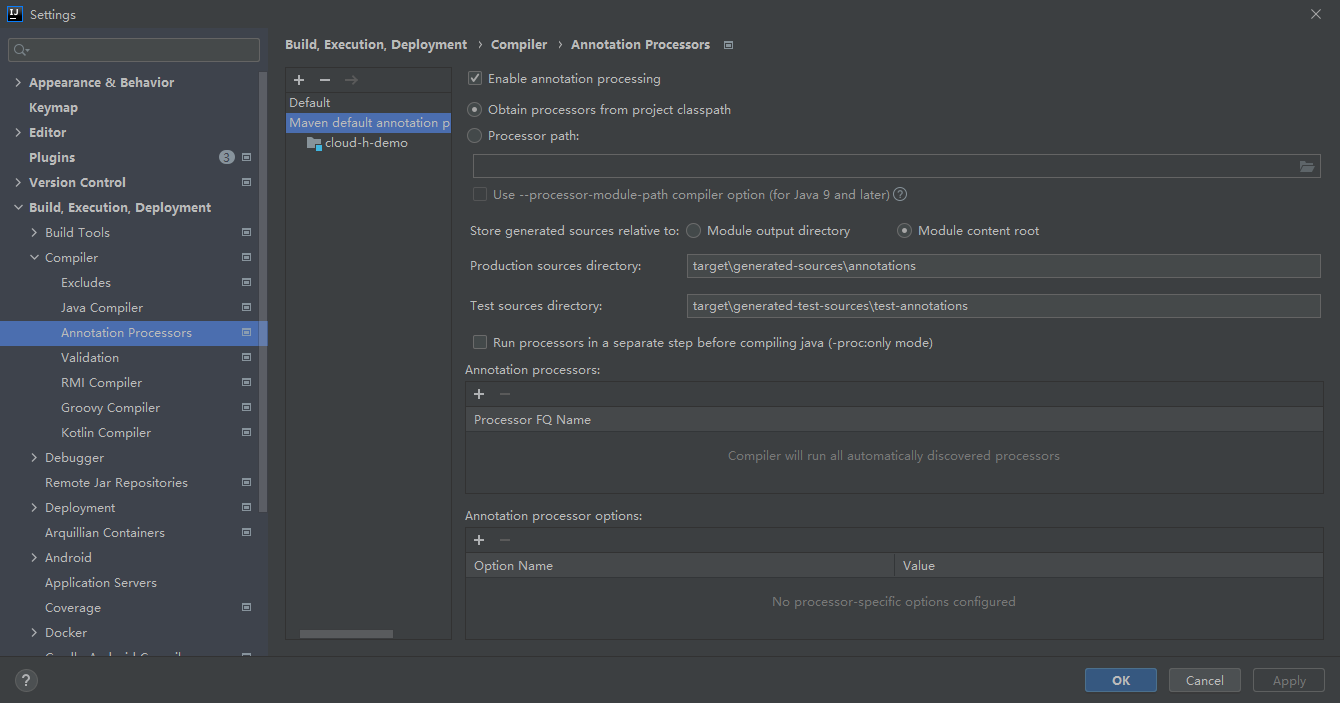Click the OK button
The width and height of the screenshot is (1340, 703).
click(x=1120, y=680)
